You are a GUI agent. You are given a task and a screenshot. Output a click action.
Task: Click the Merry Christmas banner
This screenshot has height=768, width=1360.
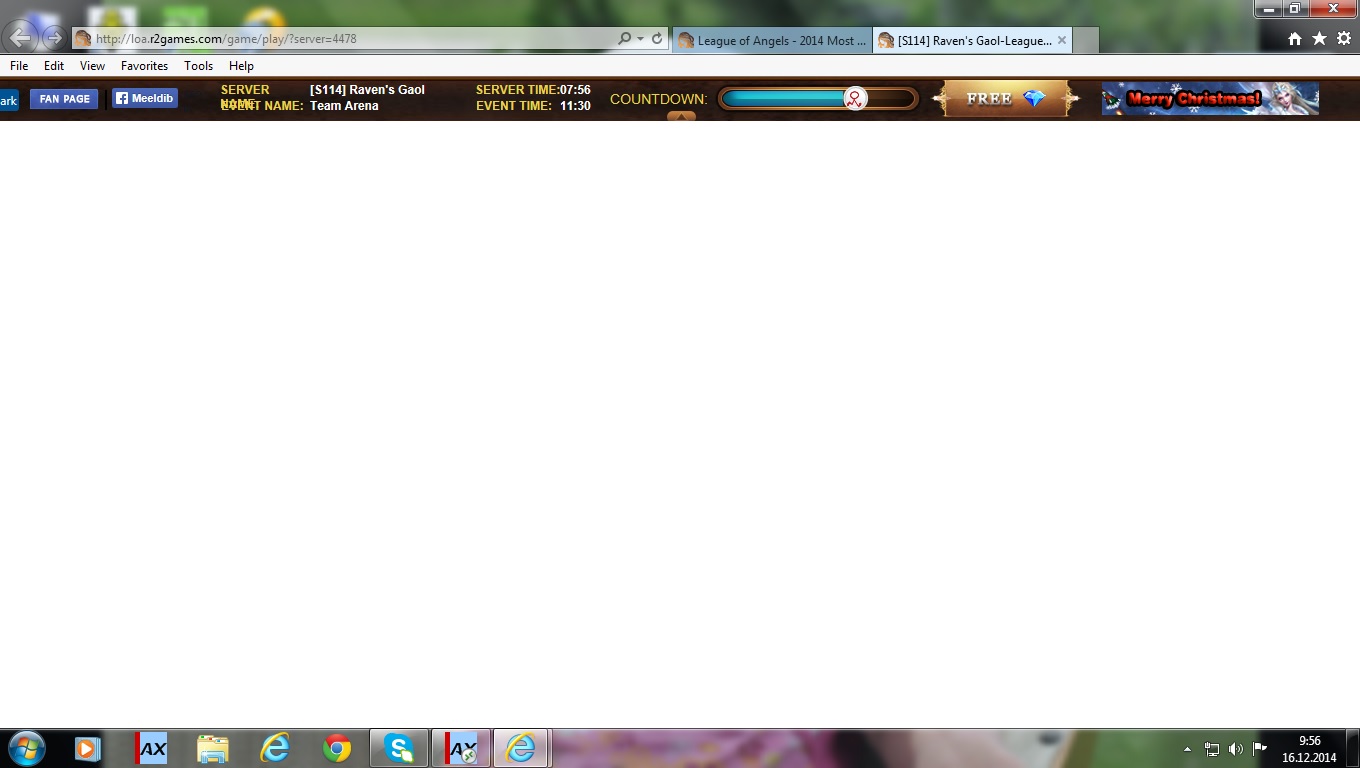tap(1210, 99)
